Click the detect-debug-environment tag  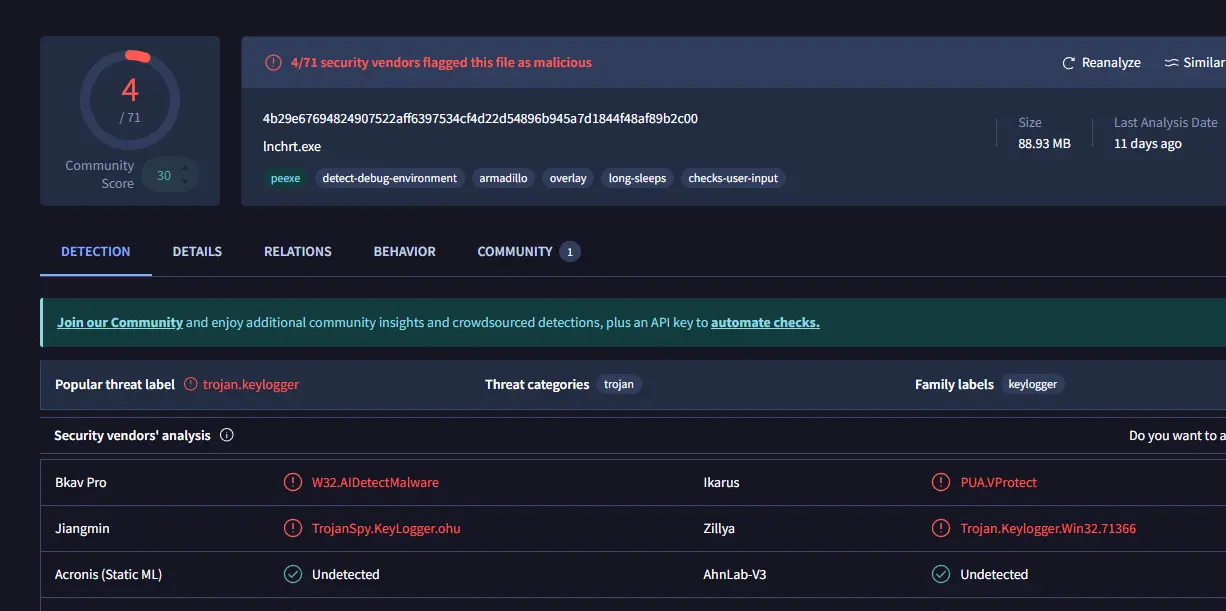pyautogui.click(x=390, y=179)
